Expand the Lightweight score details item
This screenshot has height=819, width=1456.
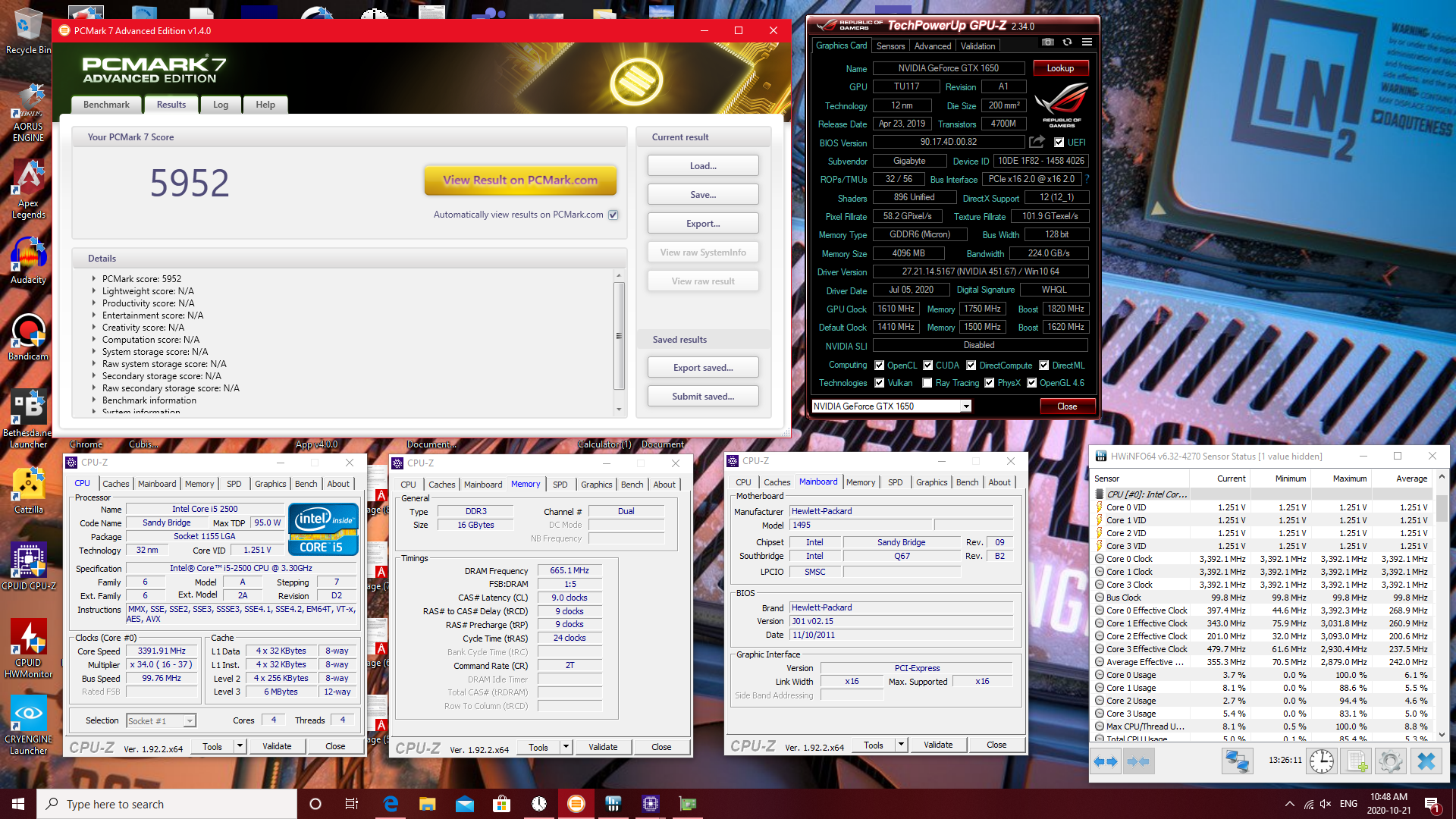coord(95,290)
